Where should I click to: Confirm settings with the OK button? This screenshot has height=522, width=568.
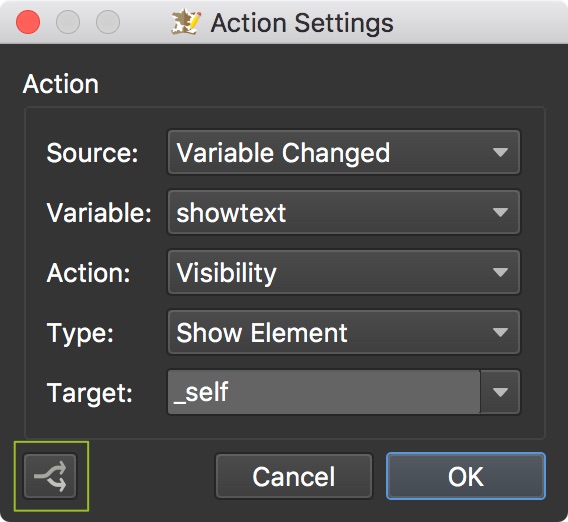(x=466, y=476)
